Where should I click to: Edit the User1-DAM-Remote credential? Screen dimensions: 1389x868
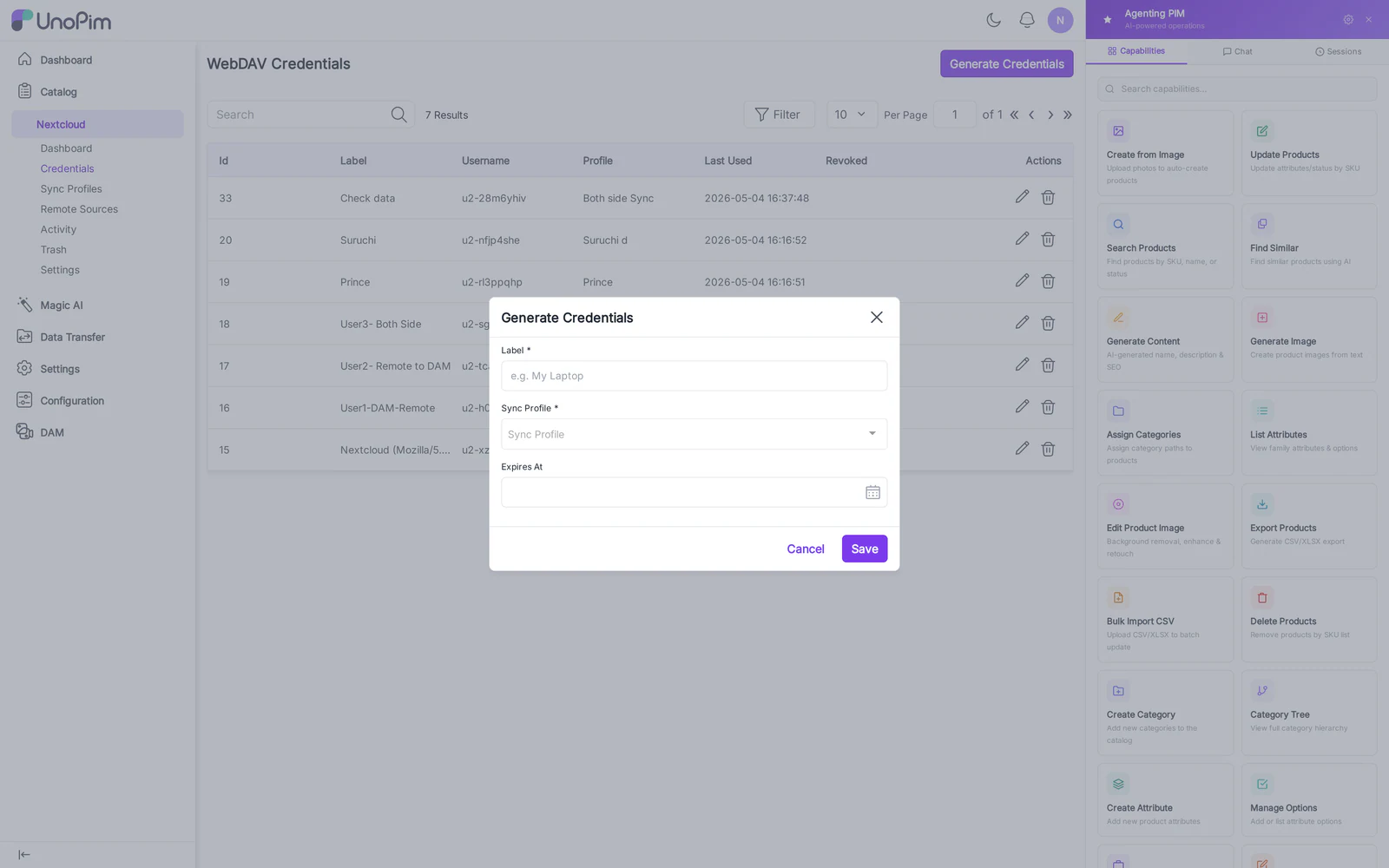1022,407
